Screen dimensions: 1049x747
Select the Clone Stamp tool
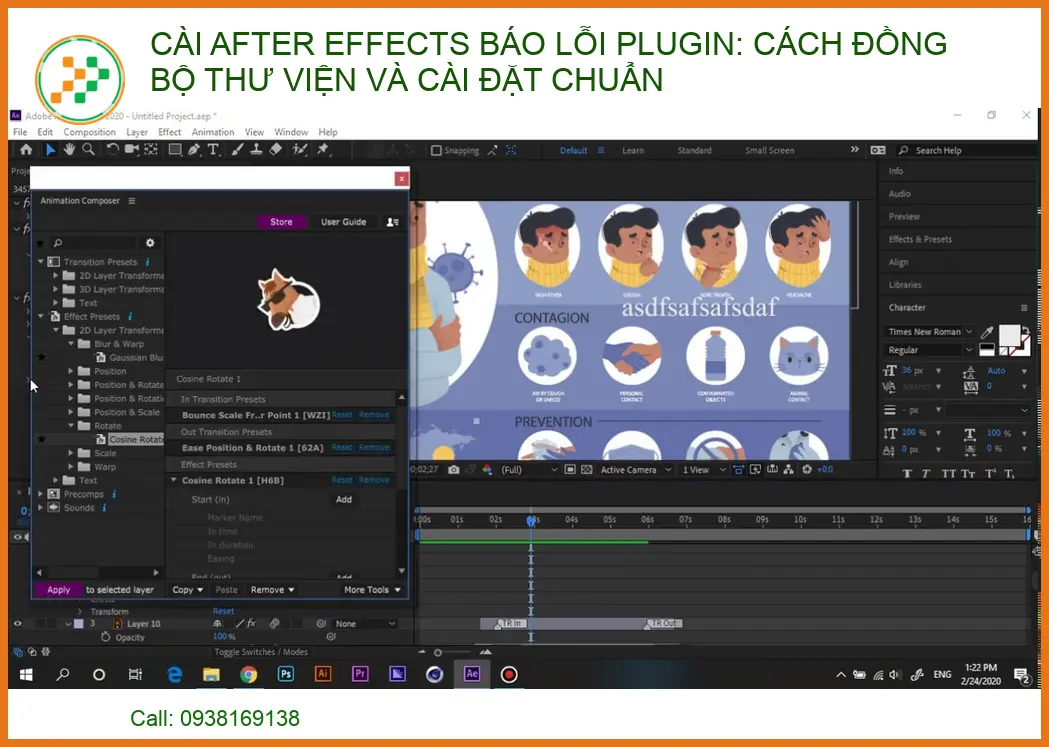256,150
